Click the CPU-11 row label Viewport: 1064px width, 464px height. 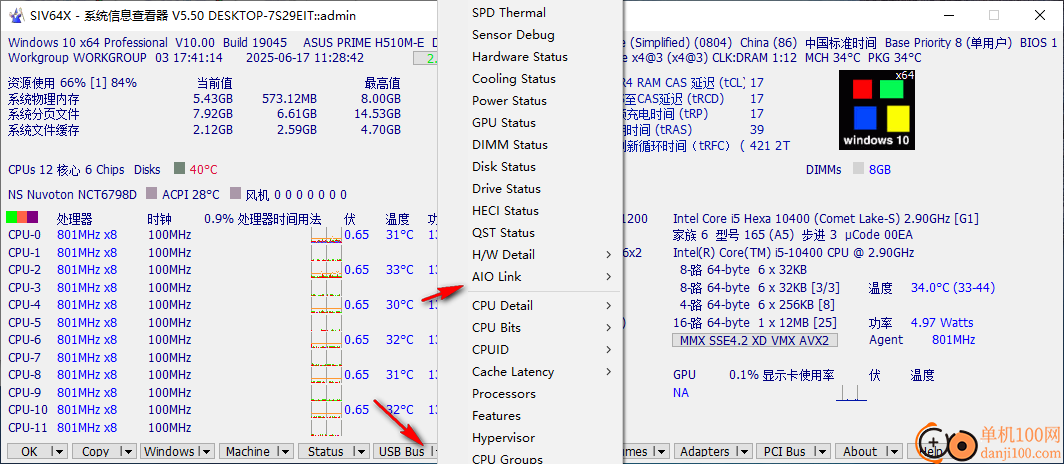point(28,427)
